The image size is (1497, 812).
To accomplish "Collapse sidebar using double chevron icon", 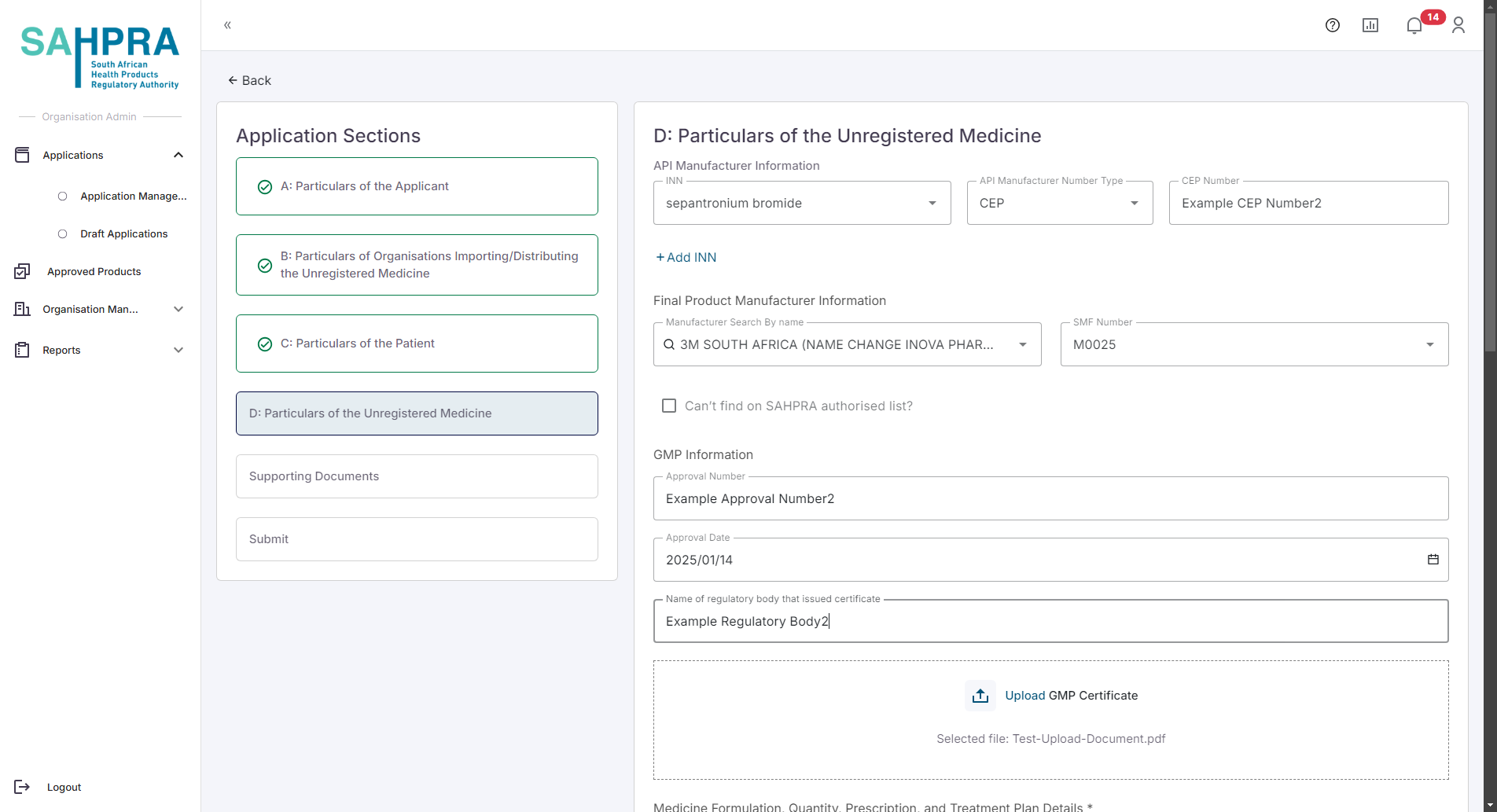I will (x=227, y=25).
